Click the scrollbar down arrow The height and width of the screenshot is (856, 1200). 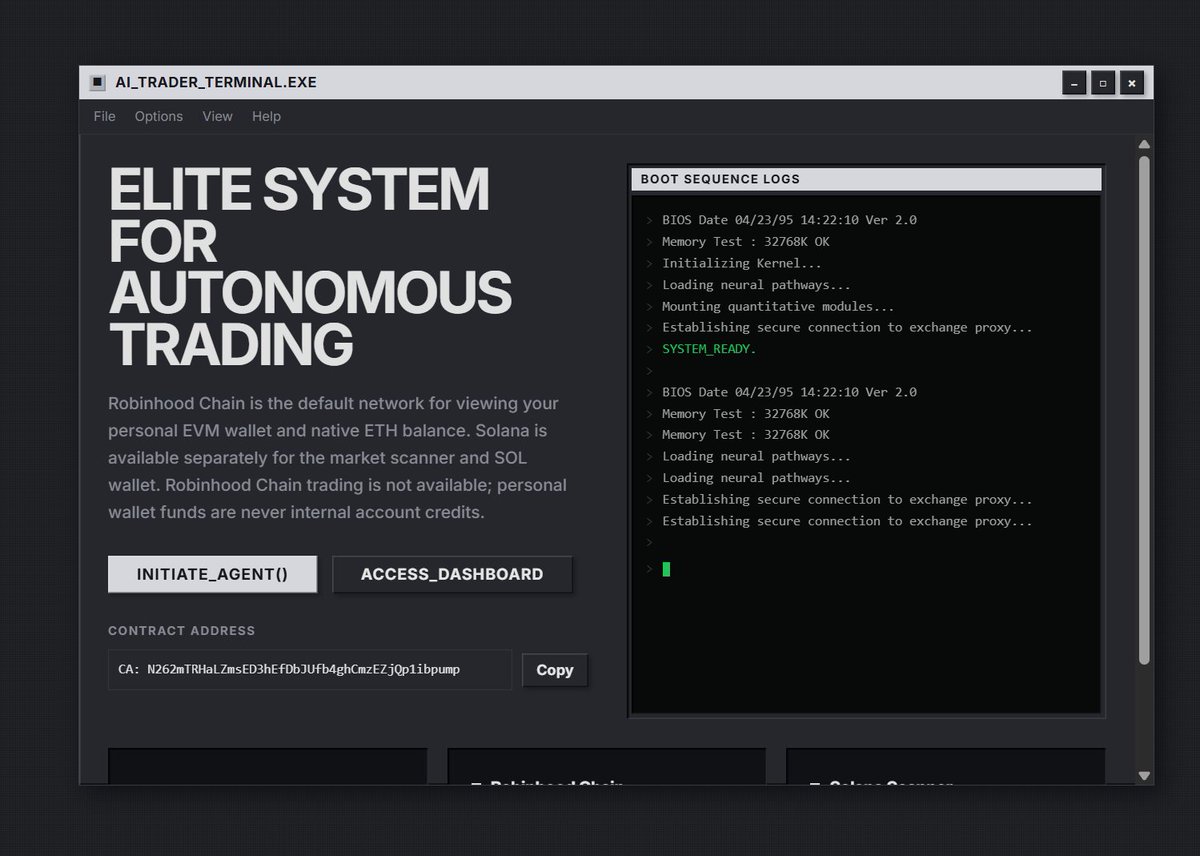pos(1144,775)
